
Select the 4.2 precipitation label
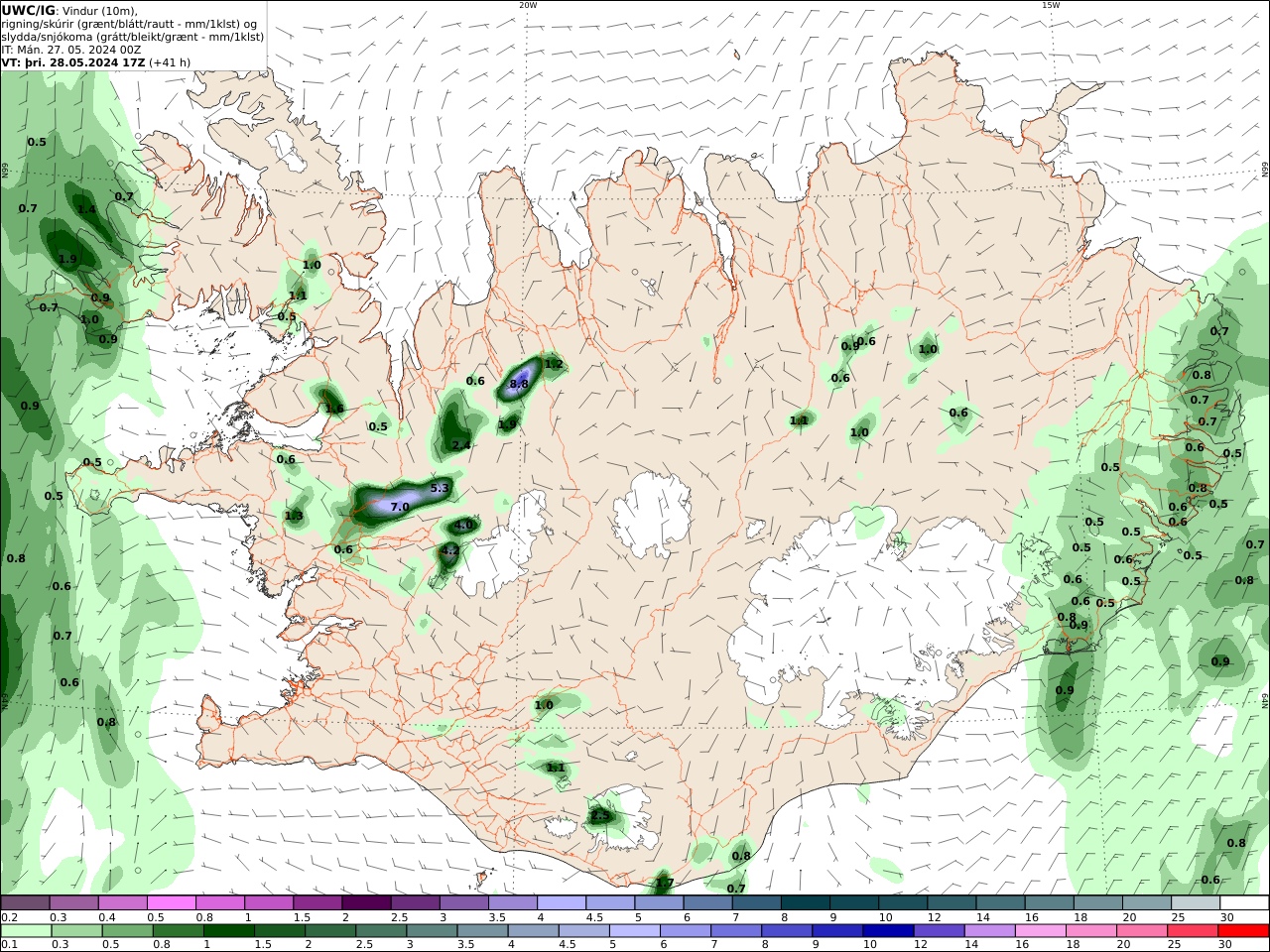tap(449, 550)
